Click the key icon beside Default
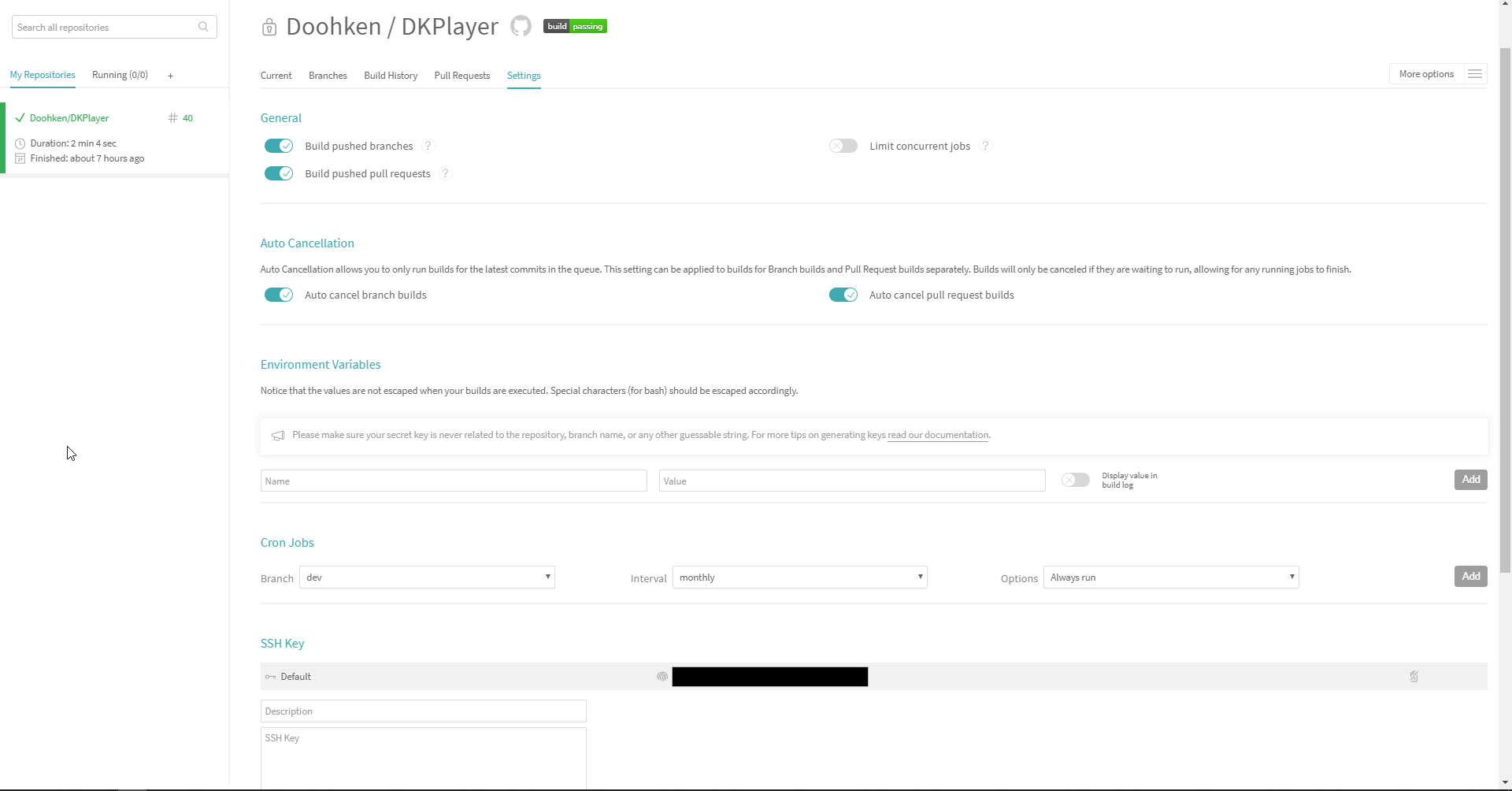The height and width of the screenshot is (791, 1512). pos(270,677)
